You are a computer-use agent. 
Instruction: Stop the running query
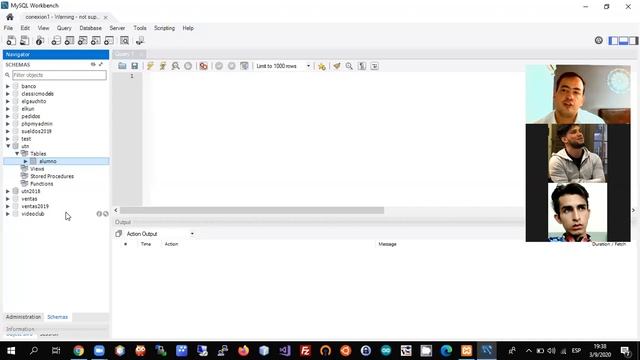click(188, 66)
